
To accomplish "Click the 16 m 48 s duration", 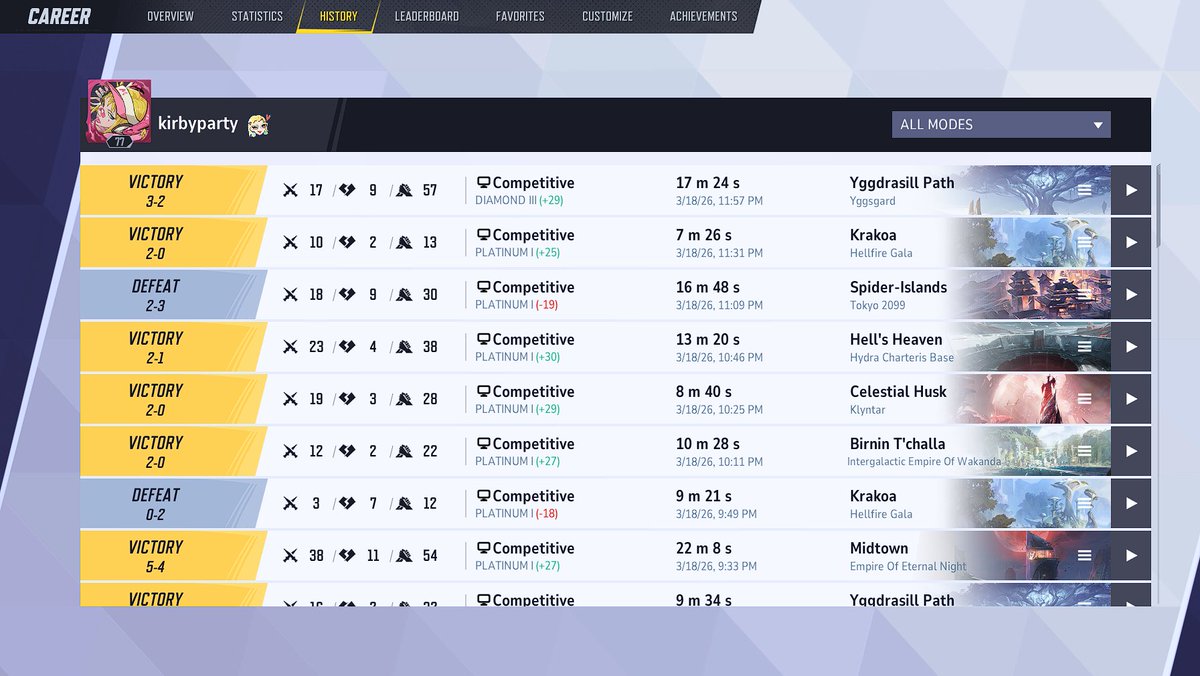I will click(708, 287).
